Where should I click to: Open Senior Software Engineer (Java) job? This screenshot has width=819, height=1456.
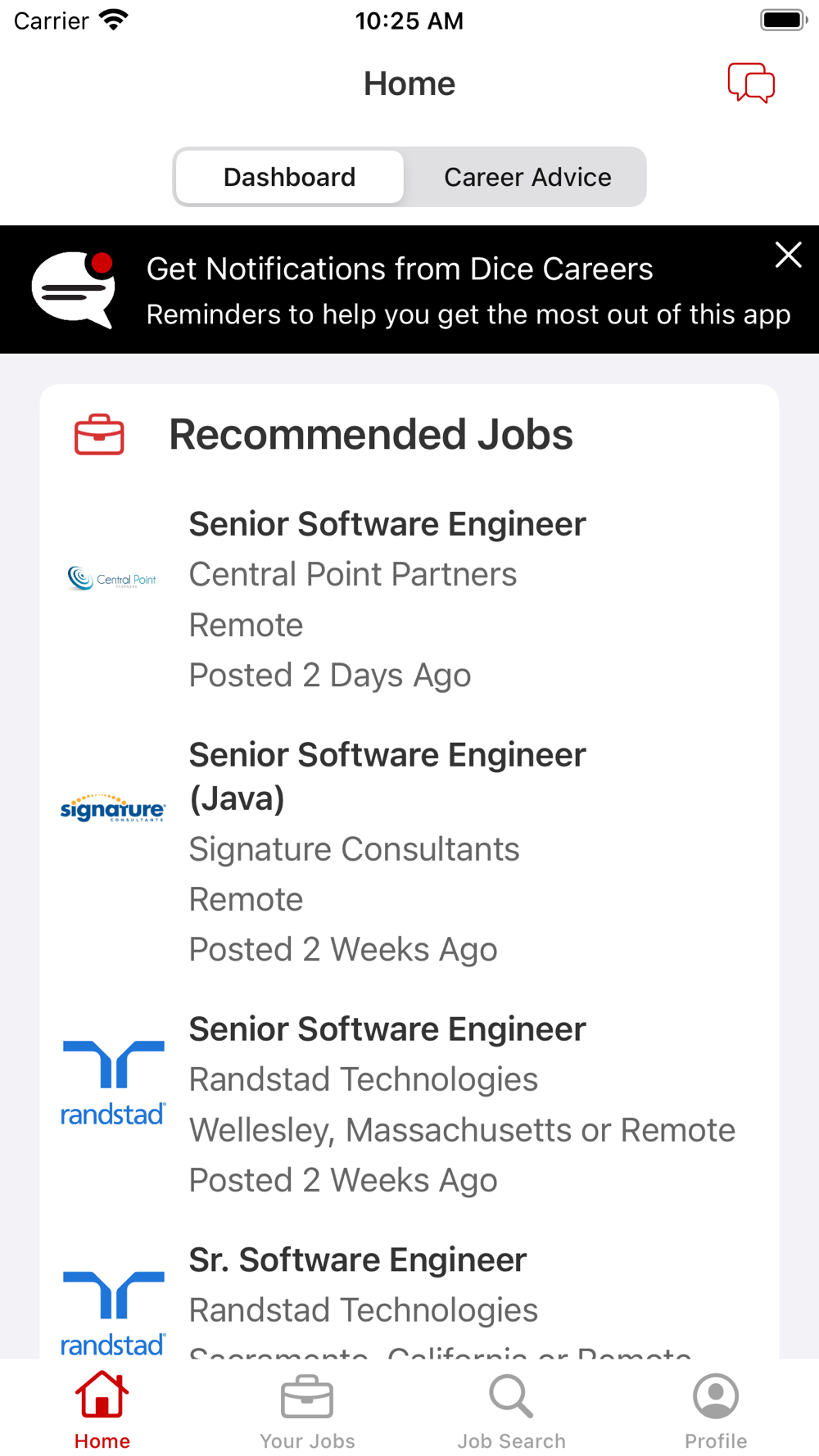[x=387, y=775]
